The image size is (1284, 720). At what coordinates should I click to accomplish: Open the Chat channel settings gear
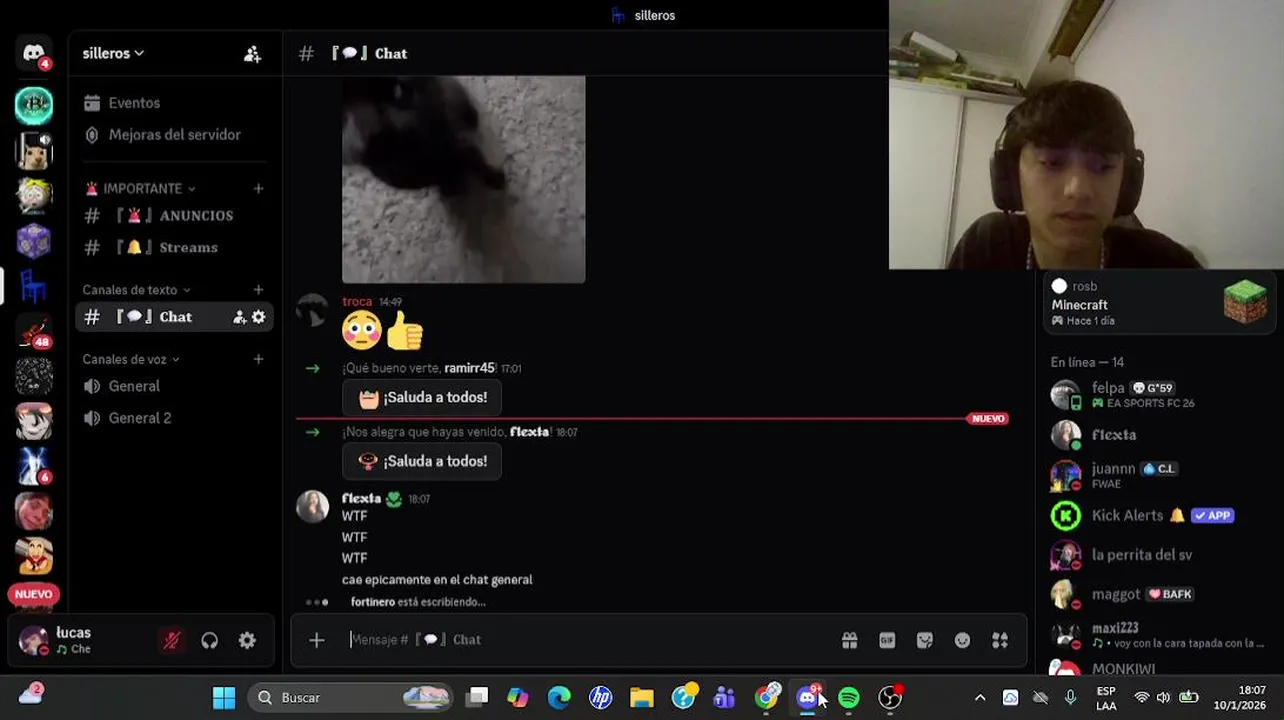click(x=259, y=317)
